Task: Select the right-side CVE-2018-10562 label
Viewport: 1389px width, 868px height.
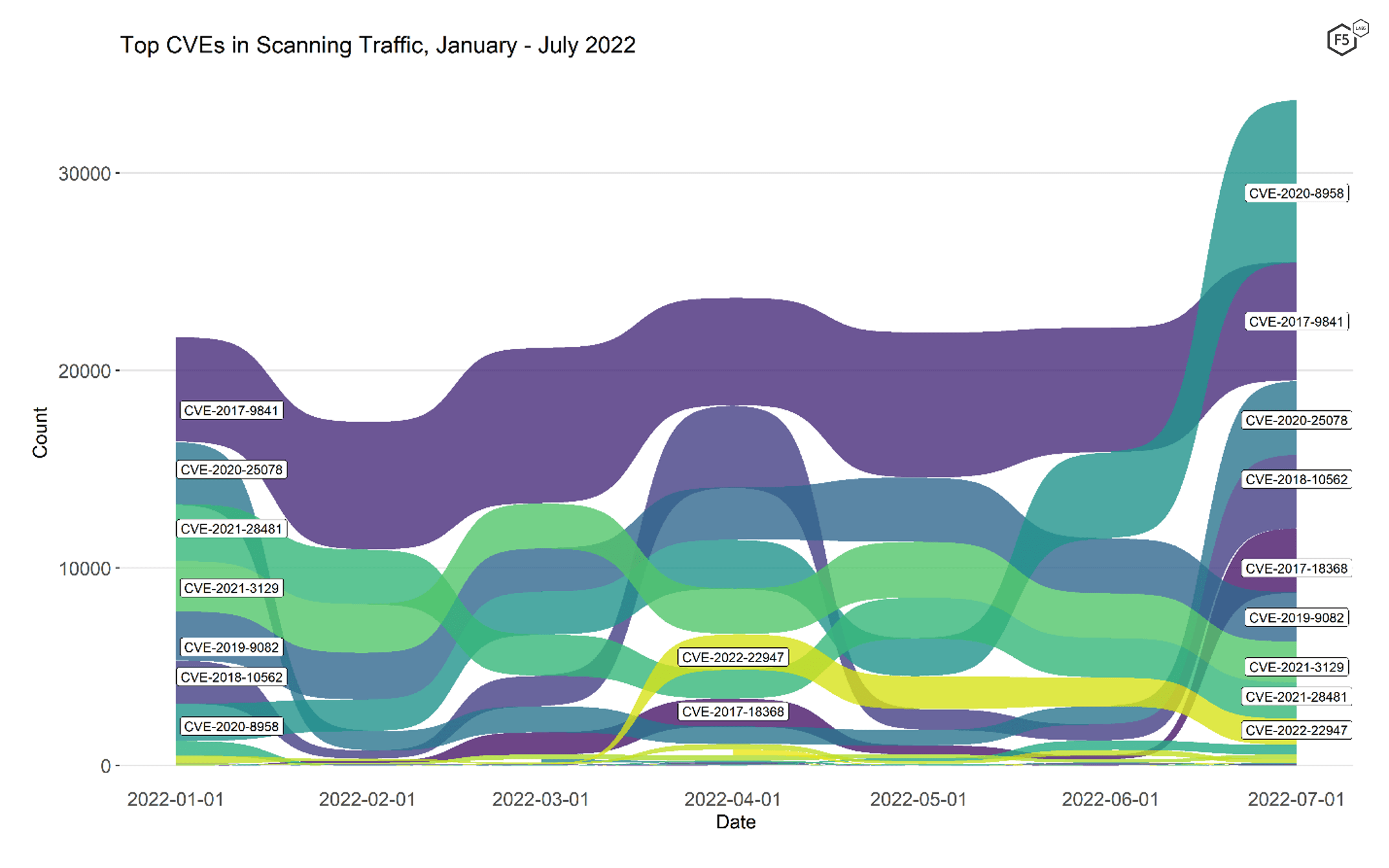Action: tap(1296, 480)
